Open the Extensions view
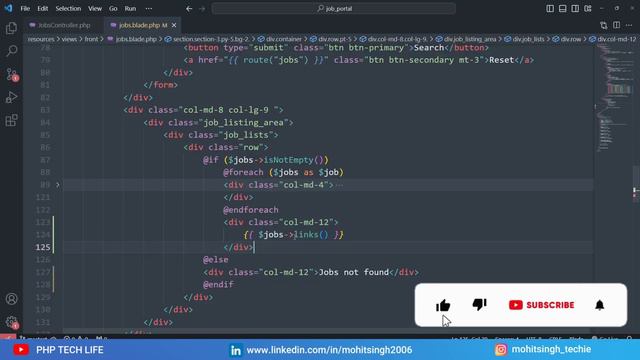 tap(11, 120)
